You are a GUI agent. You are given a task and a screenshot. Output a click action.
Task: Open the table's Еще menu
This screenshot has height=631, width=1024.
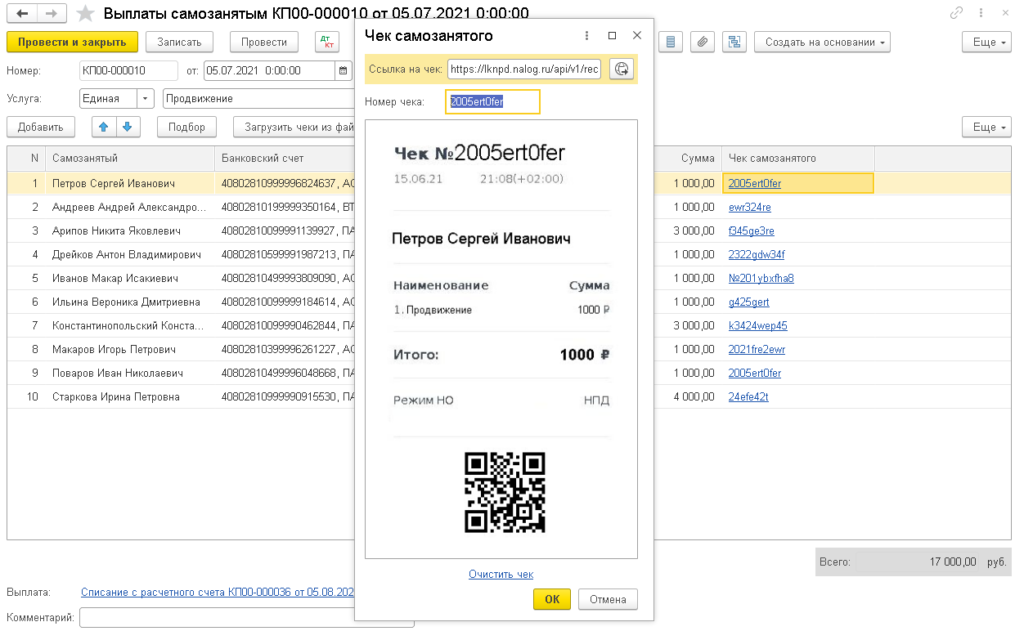986,127
